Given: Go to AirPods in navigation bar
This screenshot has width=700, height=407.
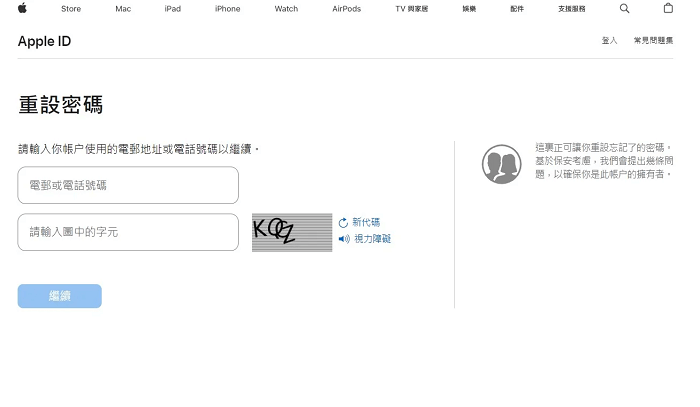Looking at the screenshot, I should click(346, 8).
